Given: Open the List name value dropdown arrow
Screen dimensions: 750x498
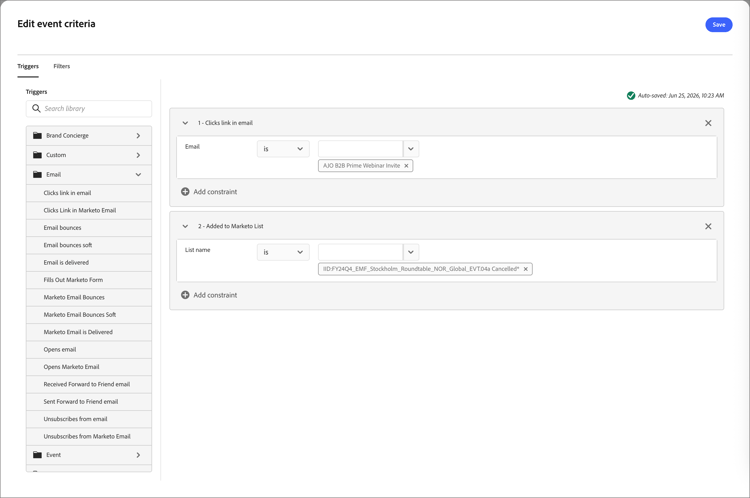Looking at the screenshot, I should [x=411, y=252].
